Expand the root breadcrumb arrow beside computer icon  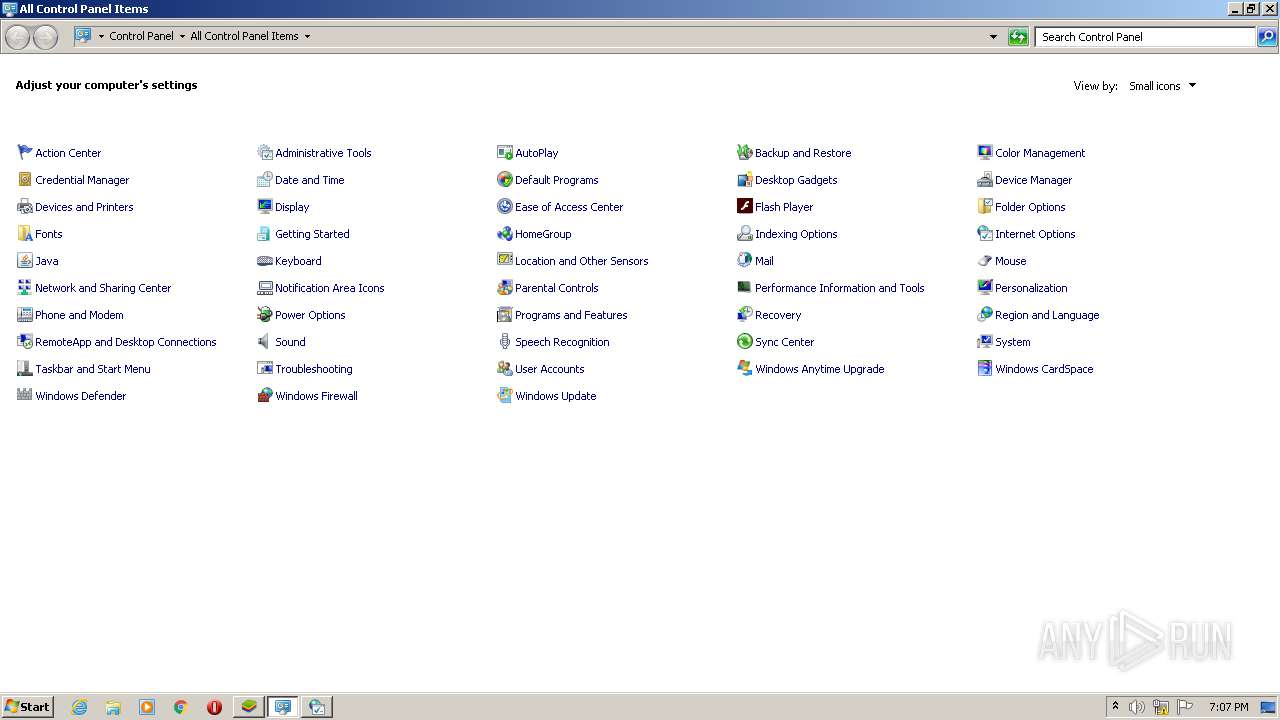pyautogui.click(x=101, y=36)
